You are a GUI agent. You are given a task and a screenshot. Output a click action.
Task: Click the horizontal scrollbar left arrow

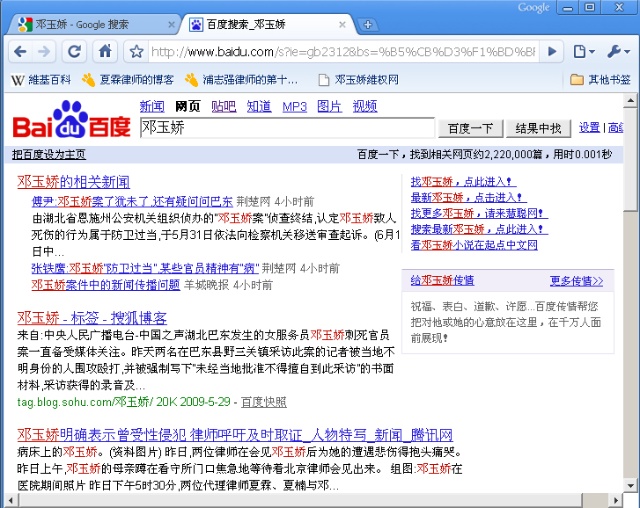tap(11, 500)
